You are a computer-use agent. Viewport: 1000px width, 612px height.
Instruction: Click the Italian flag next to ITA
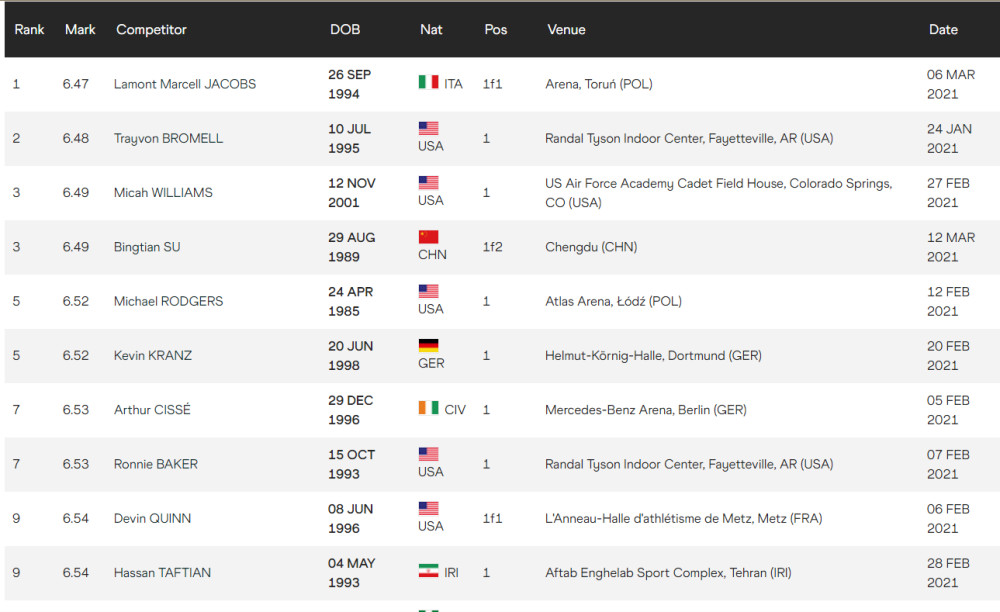(x=428, y=82)
